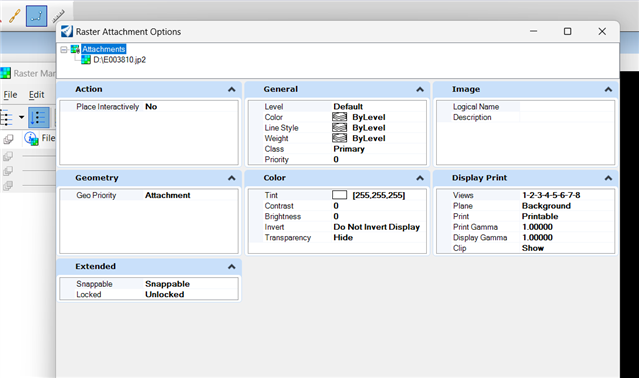Image resolution: width=639 pixels, height=378 pixels.
Task: Collapse the Attachments tree node
Action: coord(64,50)
